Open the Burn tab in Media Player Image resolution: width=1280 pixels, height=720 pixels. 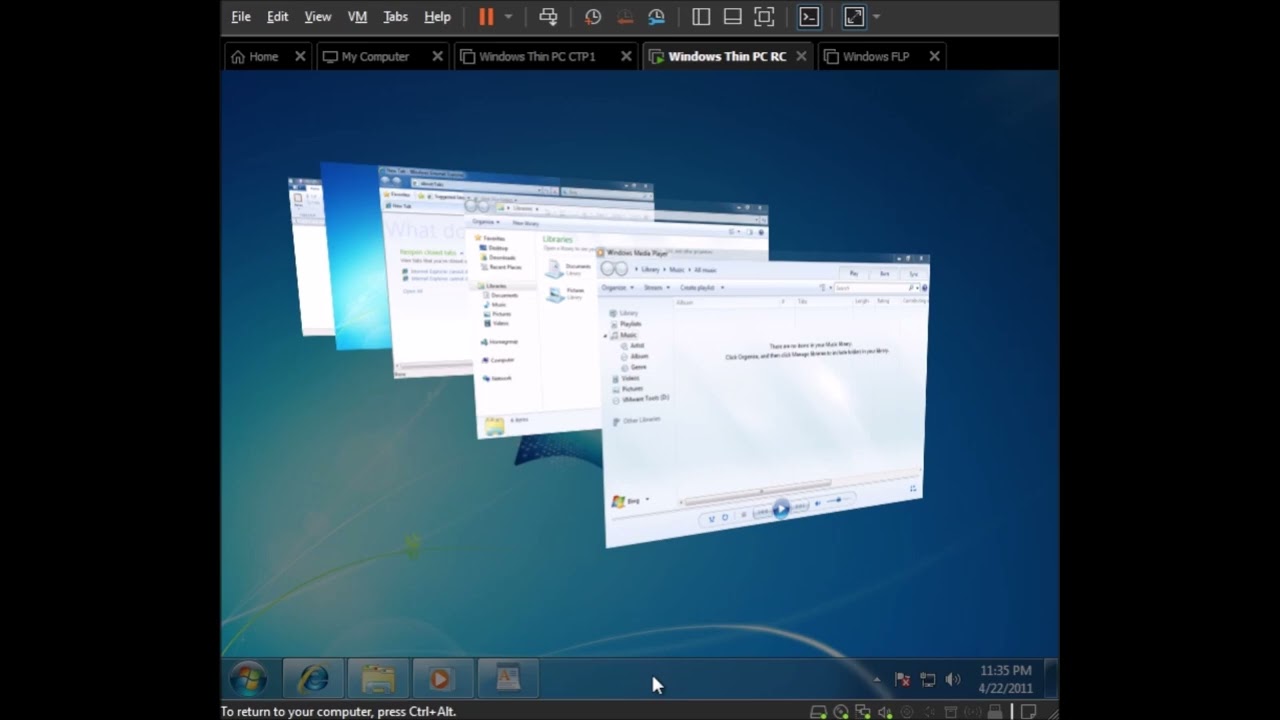point(884,274)
